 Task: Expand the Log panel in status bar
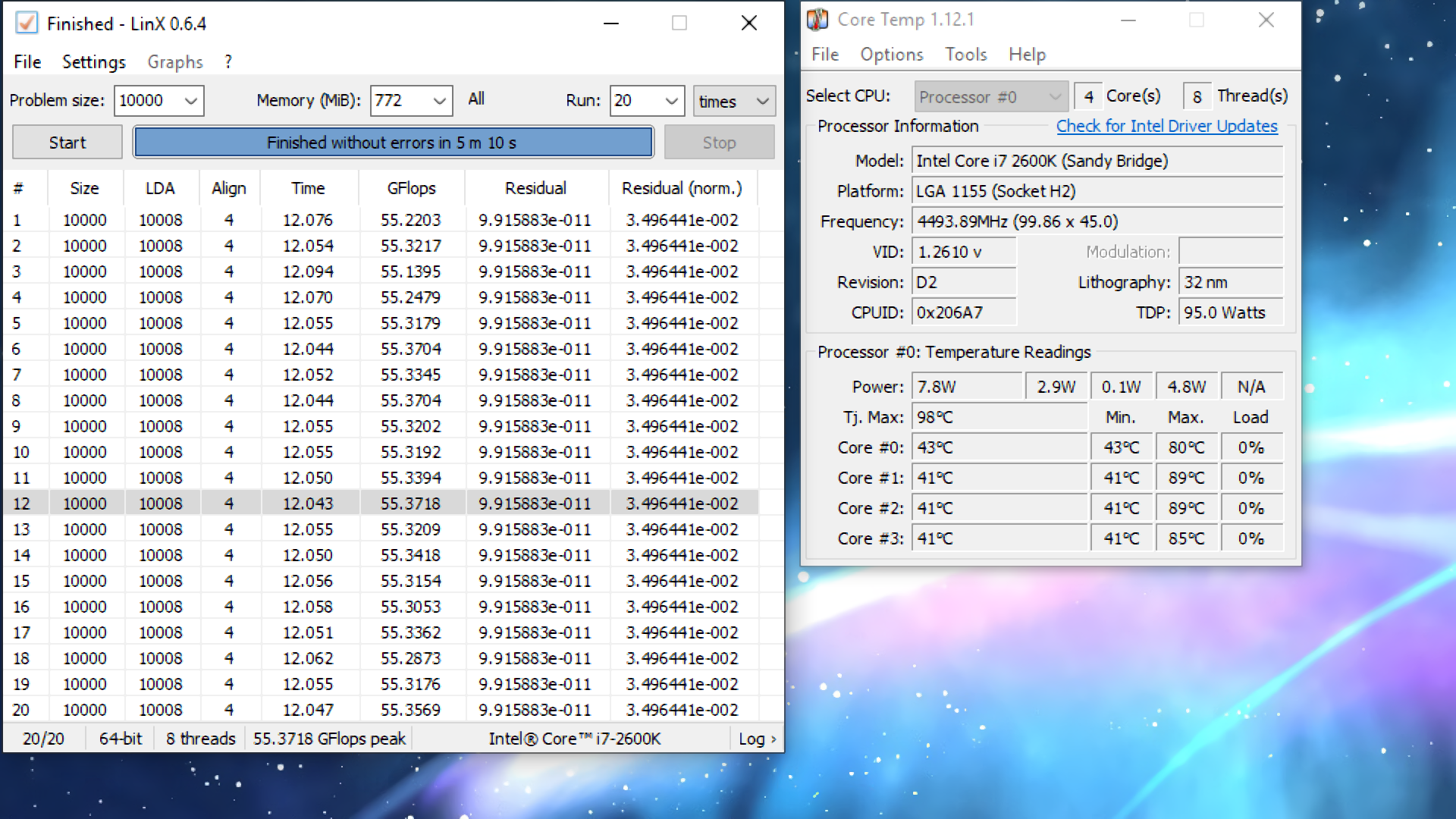[757, 739]
